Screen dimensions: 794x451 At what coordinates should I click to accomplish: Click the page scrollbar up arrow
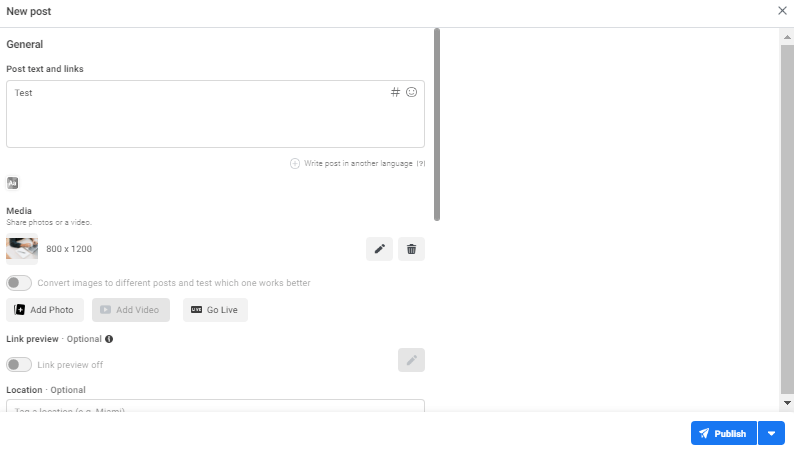(787, 37)
